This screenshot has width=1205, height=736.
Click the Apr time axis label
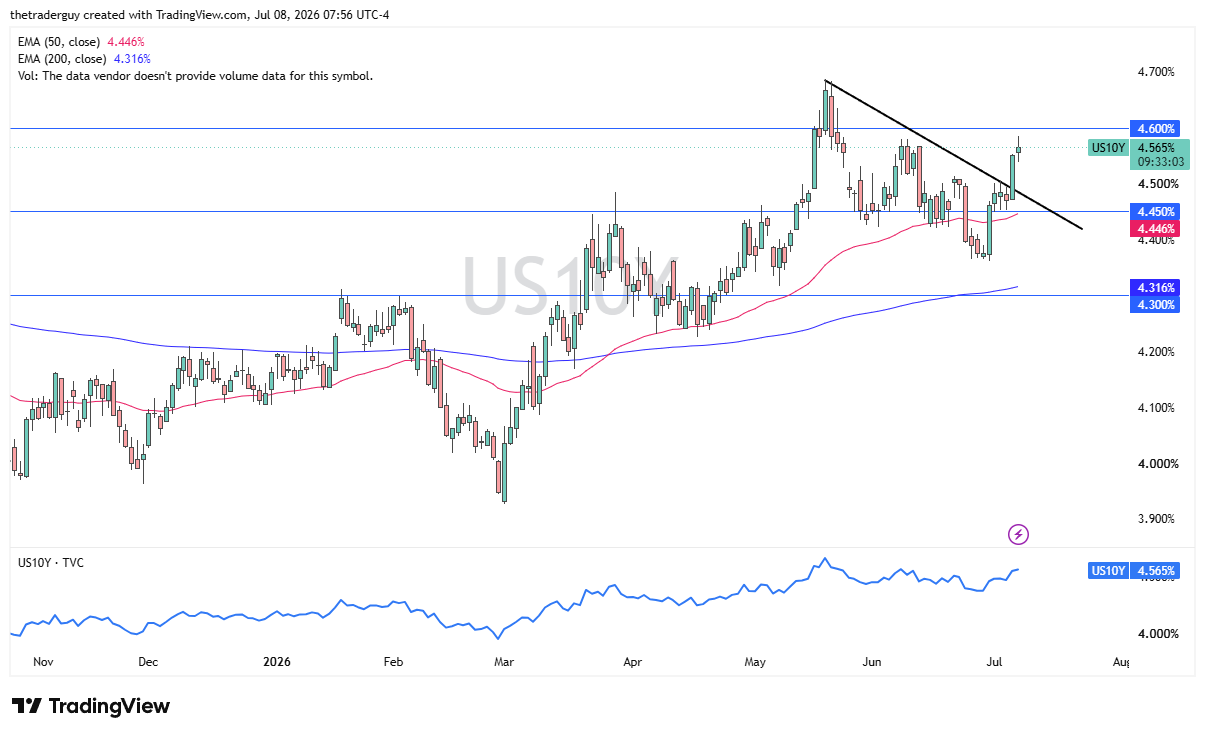point(631,662)
